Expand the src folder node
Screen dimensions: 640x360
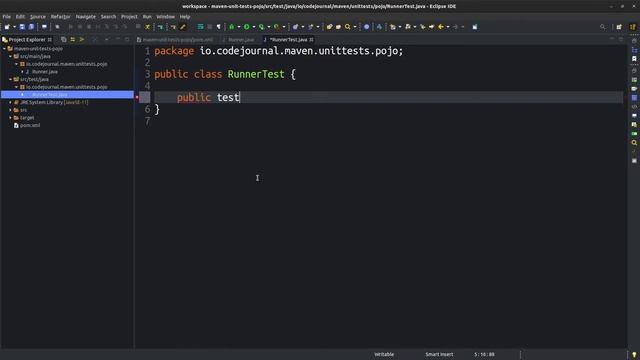pos(11,110)
